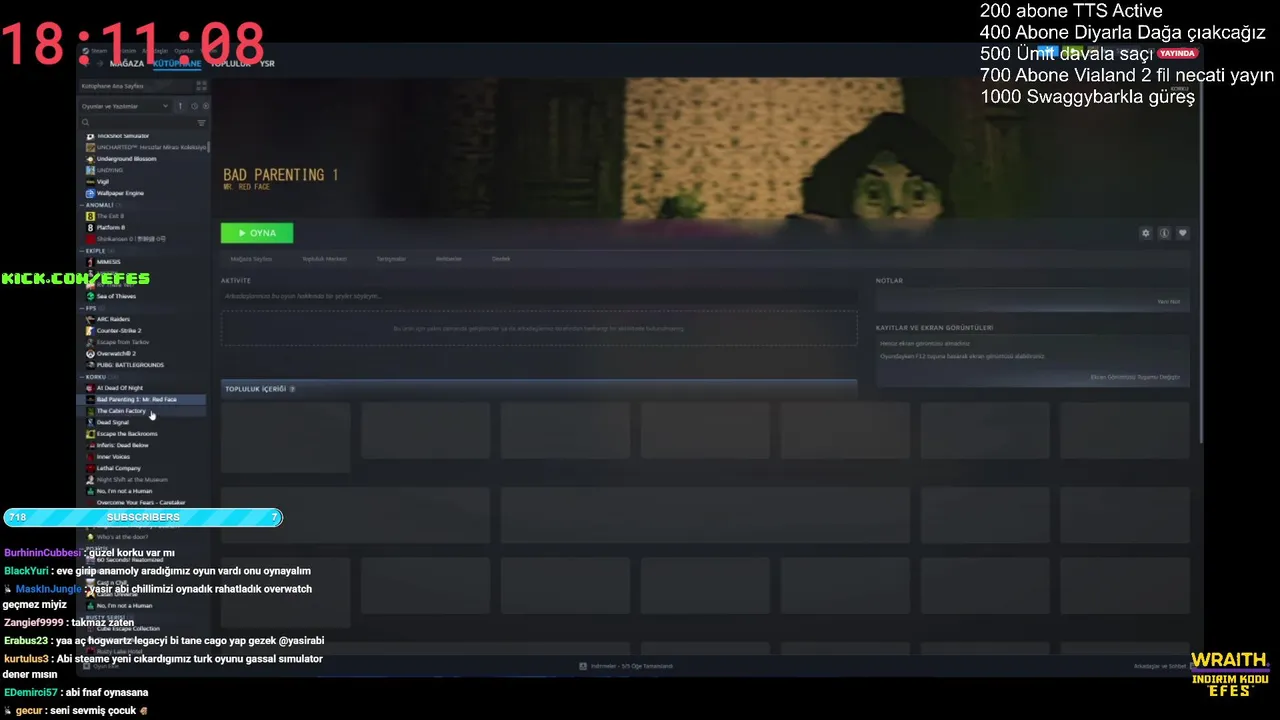Add game to favorites heart icon
Image resolution: width=1280 pixels, height=720 pixels.
(1183, 233)
